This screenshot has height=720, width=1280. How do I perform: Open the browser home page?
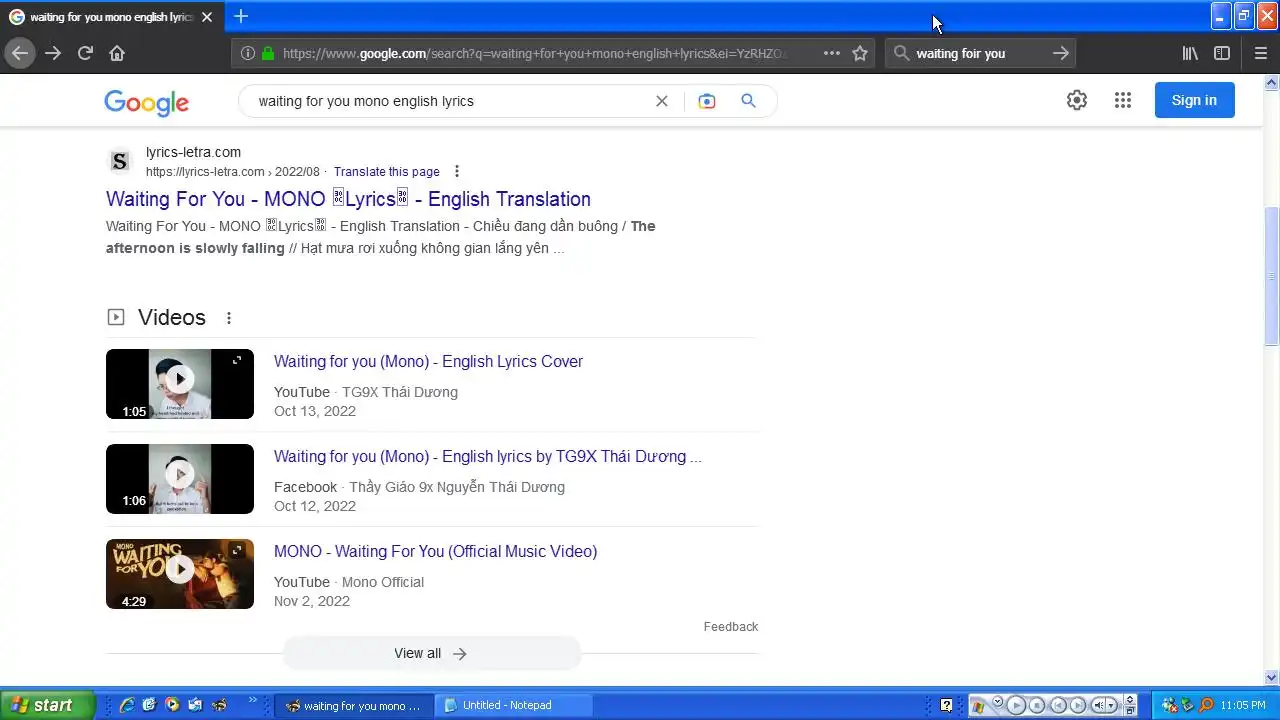tap(117, 53)
